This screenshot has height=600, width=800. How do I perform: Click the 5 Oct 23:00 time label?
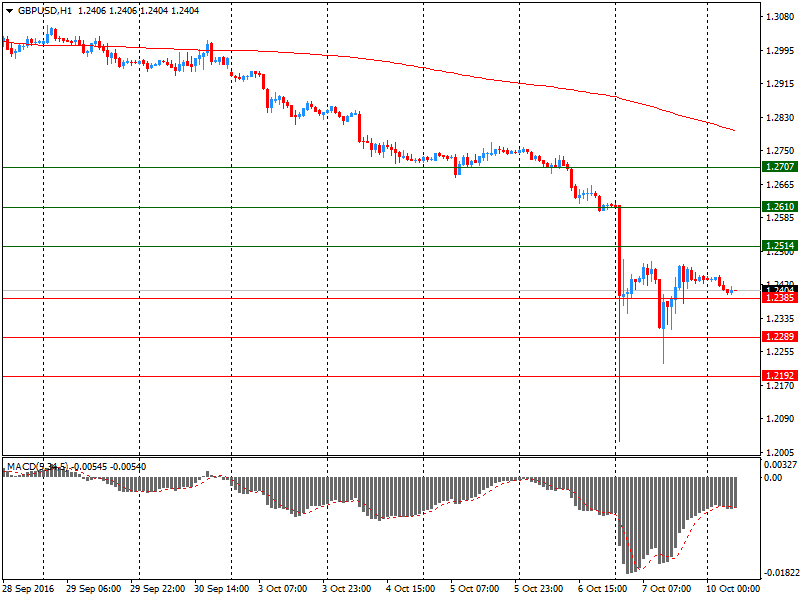point(538,588)
